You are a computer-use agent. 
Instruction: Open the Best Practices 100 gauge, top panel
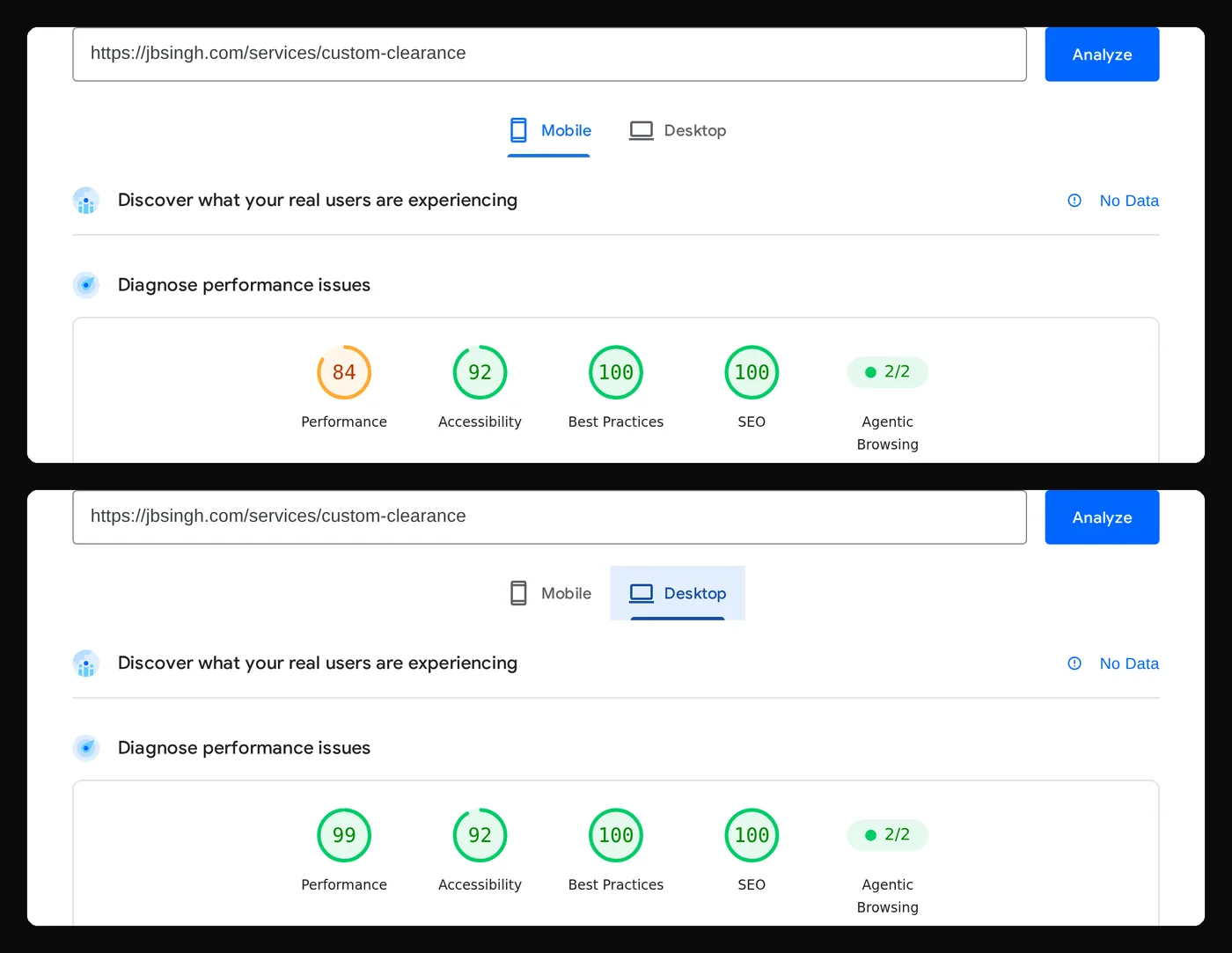click(616, 372)
